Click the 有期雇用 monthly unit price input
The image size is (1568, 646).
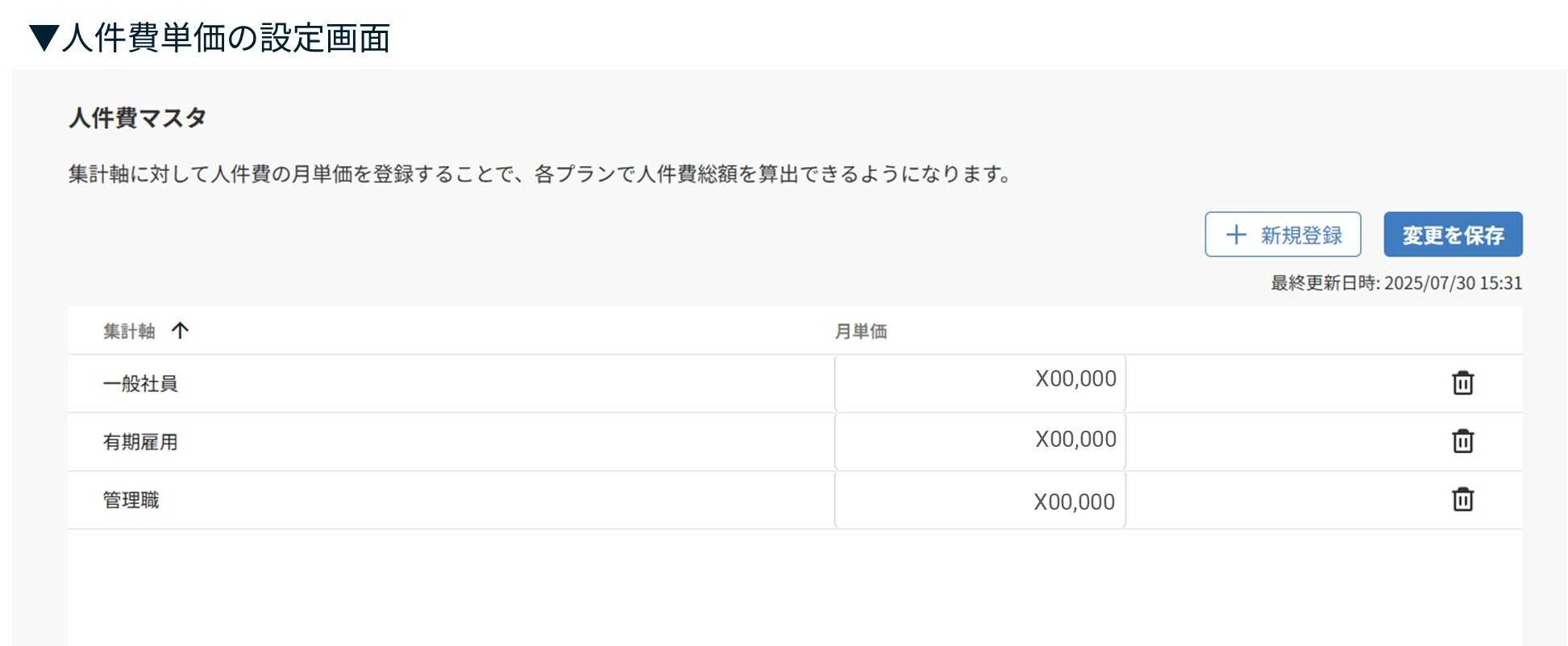[x=979, y=441]
